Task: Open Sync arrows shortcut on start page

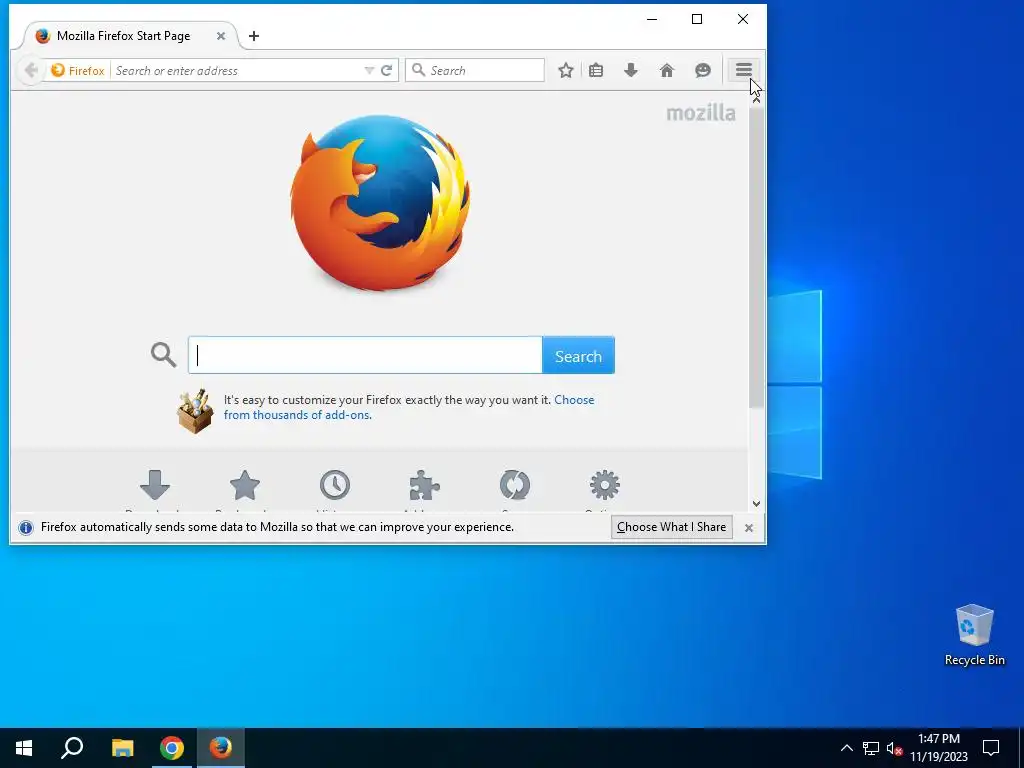Action: point(515,485)
